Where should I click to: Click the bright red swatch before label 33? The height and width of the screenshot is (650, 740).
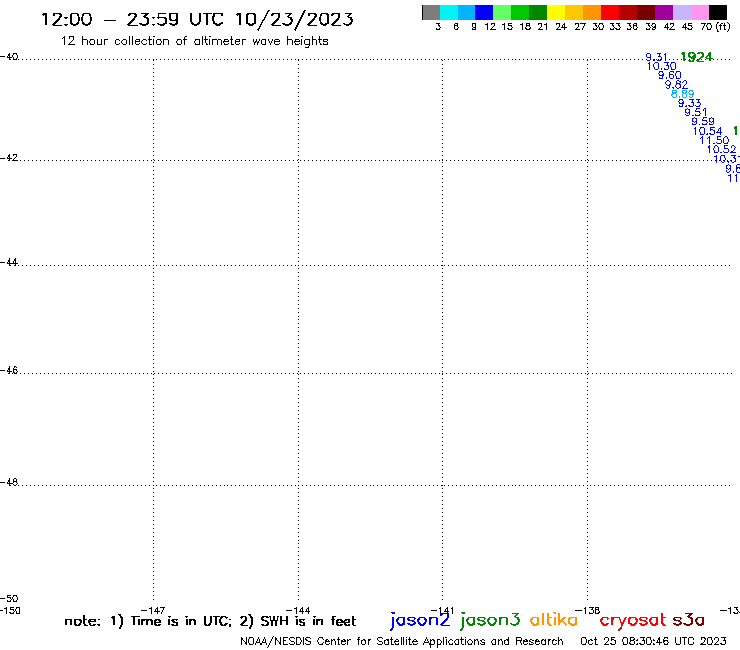610,12
